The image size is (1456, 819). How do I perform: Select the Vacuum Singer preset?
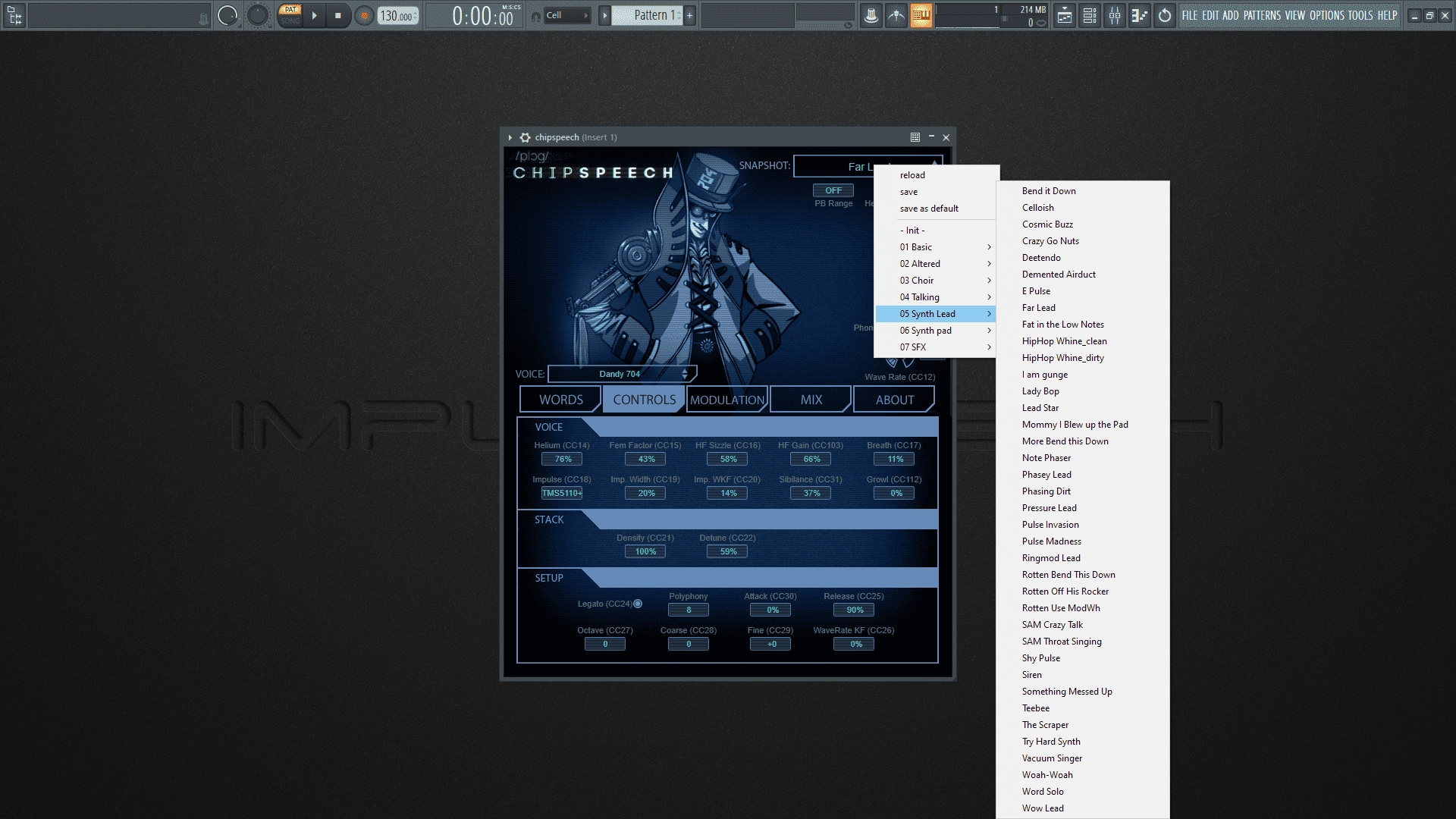tap(1083, 758)
